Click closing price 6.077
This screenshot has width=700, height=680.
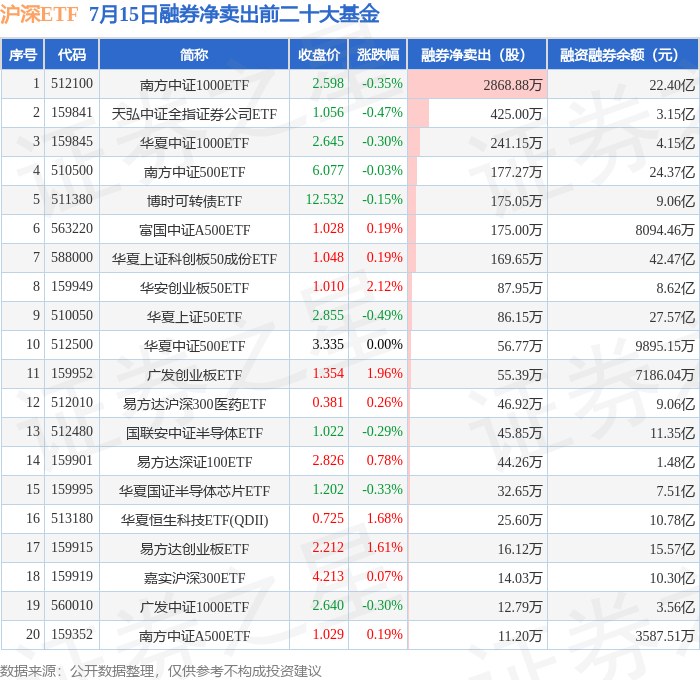click(x=328, y=171)
